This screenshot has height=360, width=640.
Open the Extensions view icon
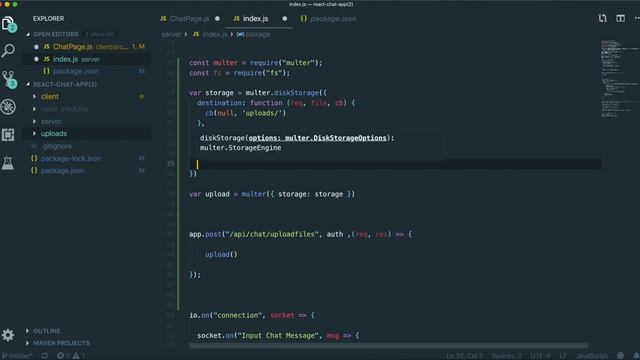coord(8,135)
